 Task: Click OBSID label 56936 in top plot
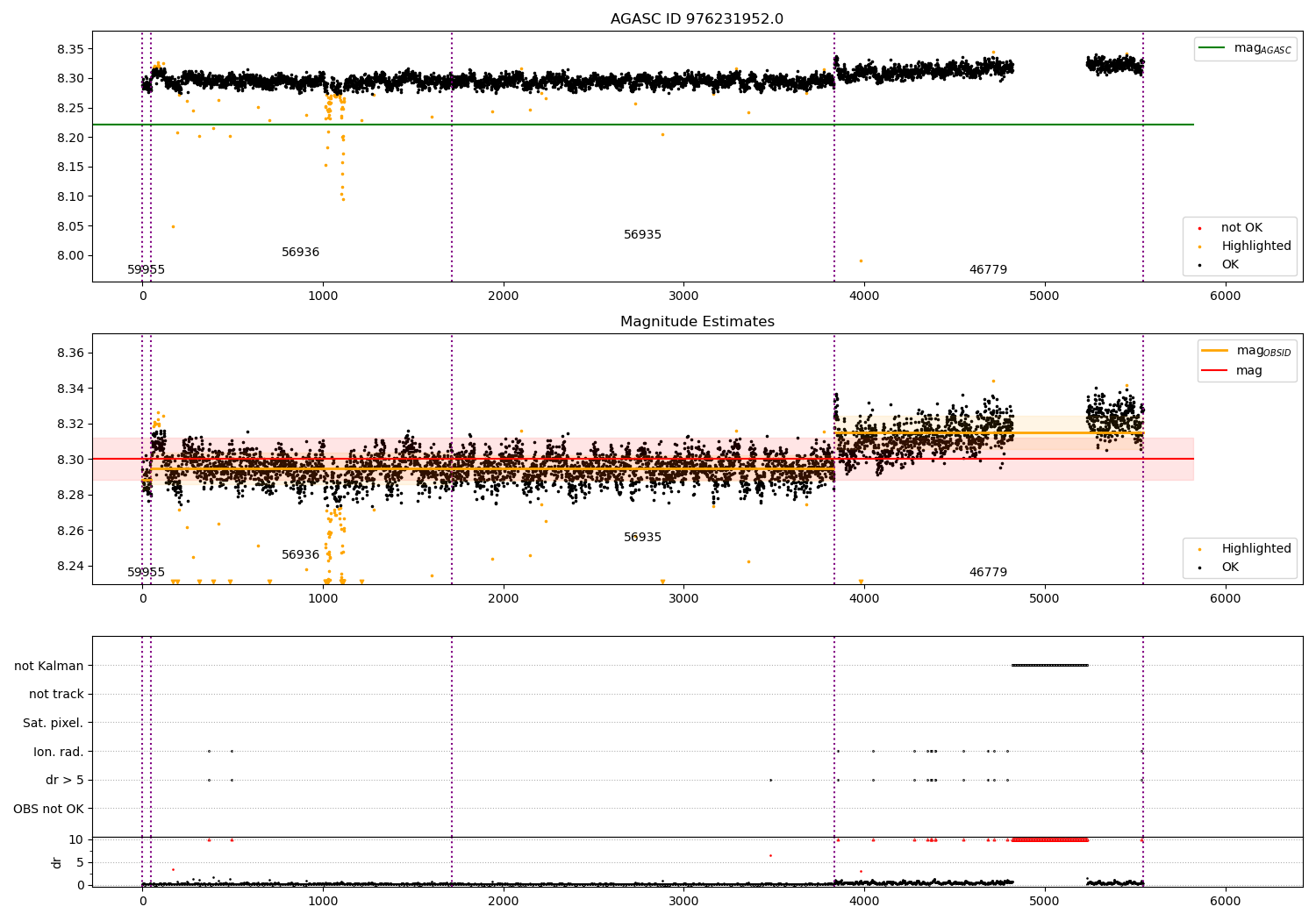(300, 253)
